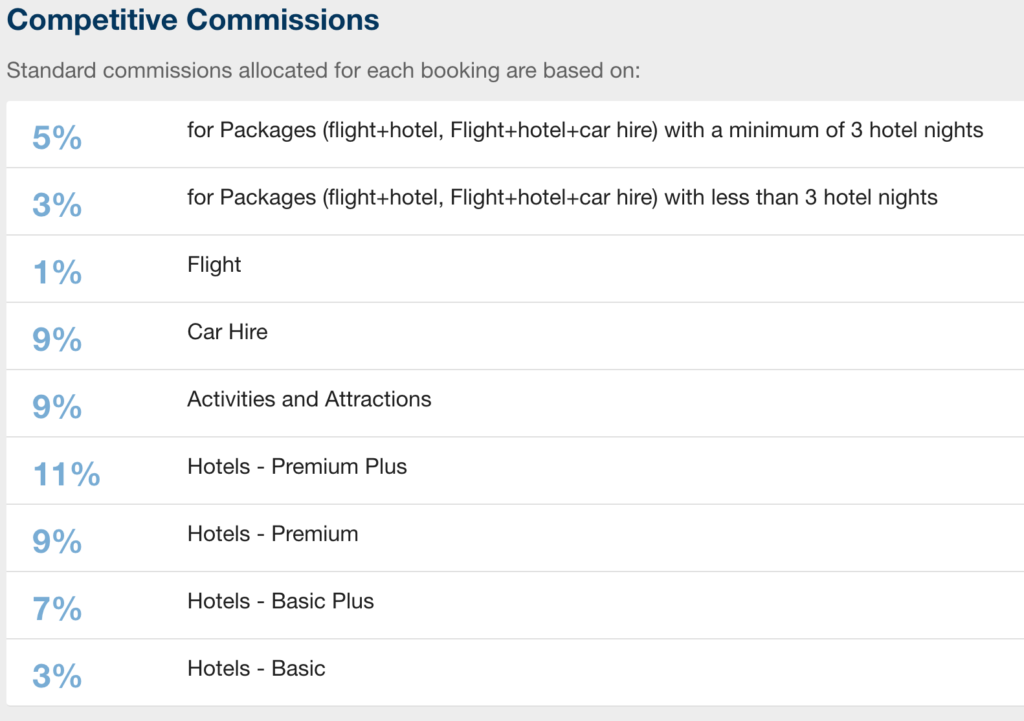Click the 9% figure beside Activities and Attractions
The height and width of the screenshot is (721, 1024).
[57, 407]
